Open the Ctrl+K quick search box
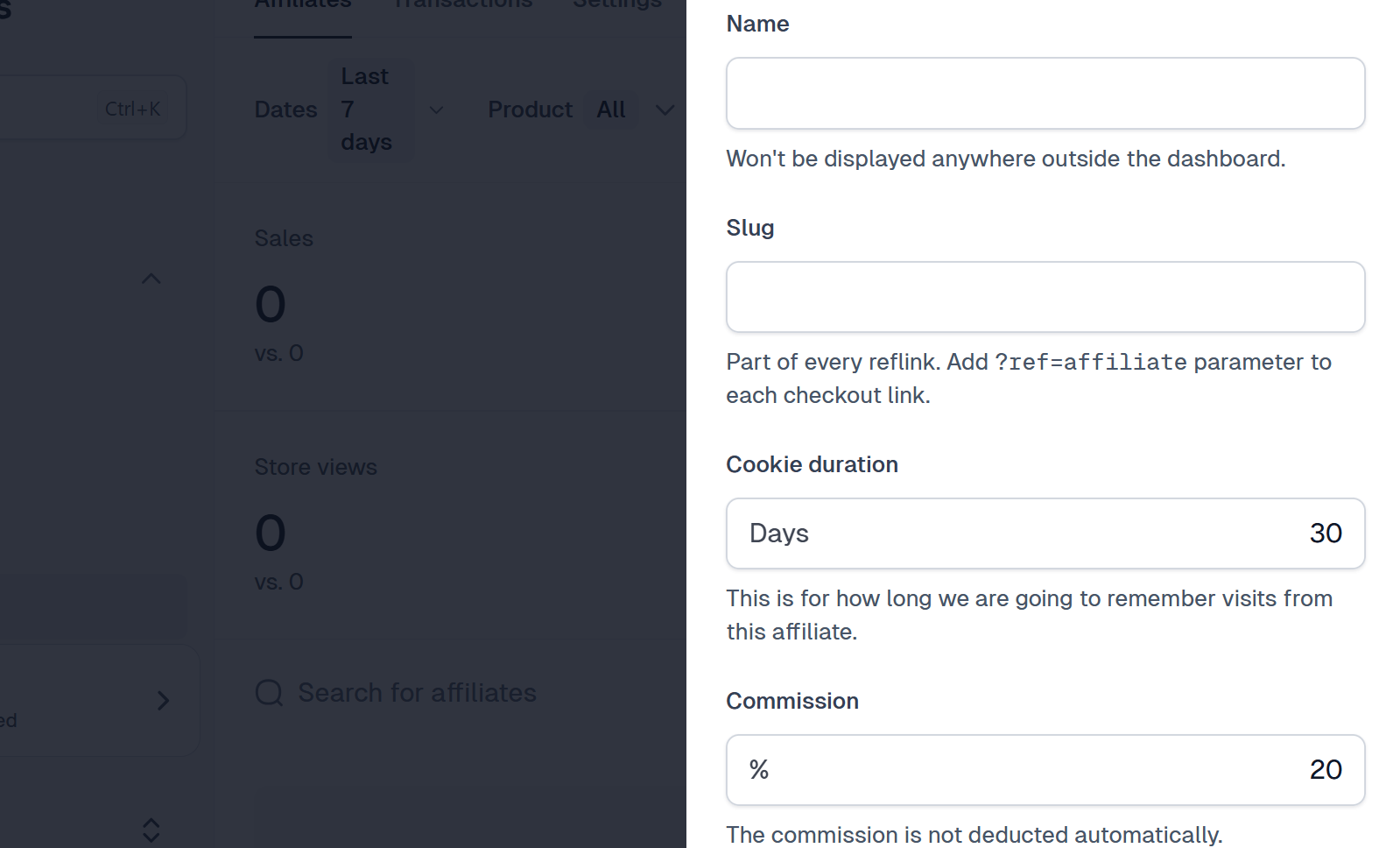This screenshot has width=1400, height=848. coord(93,108)
